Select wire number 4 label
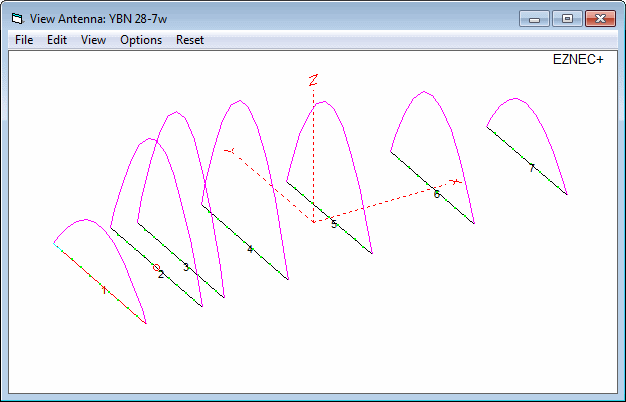Image resolution: width=626 pixels, height=402 pixels. [250, 250]
